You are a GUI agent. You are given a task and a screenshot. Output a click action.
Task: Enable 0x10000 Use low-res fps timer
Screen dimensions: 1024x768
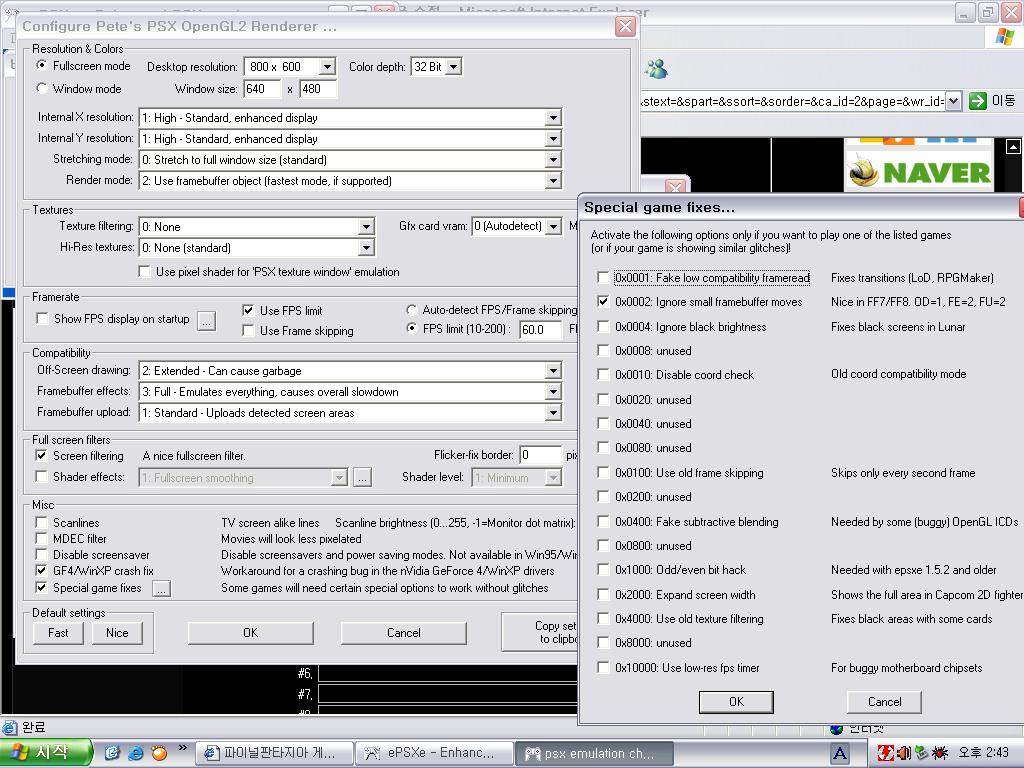pos(603,667)
